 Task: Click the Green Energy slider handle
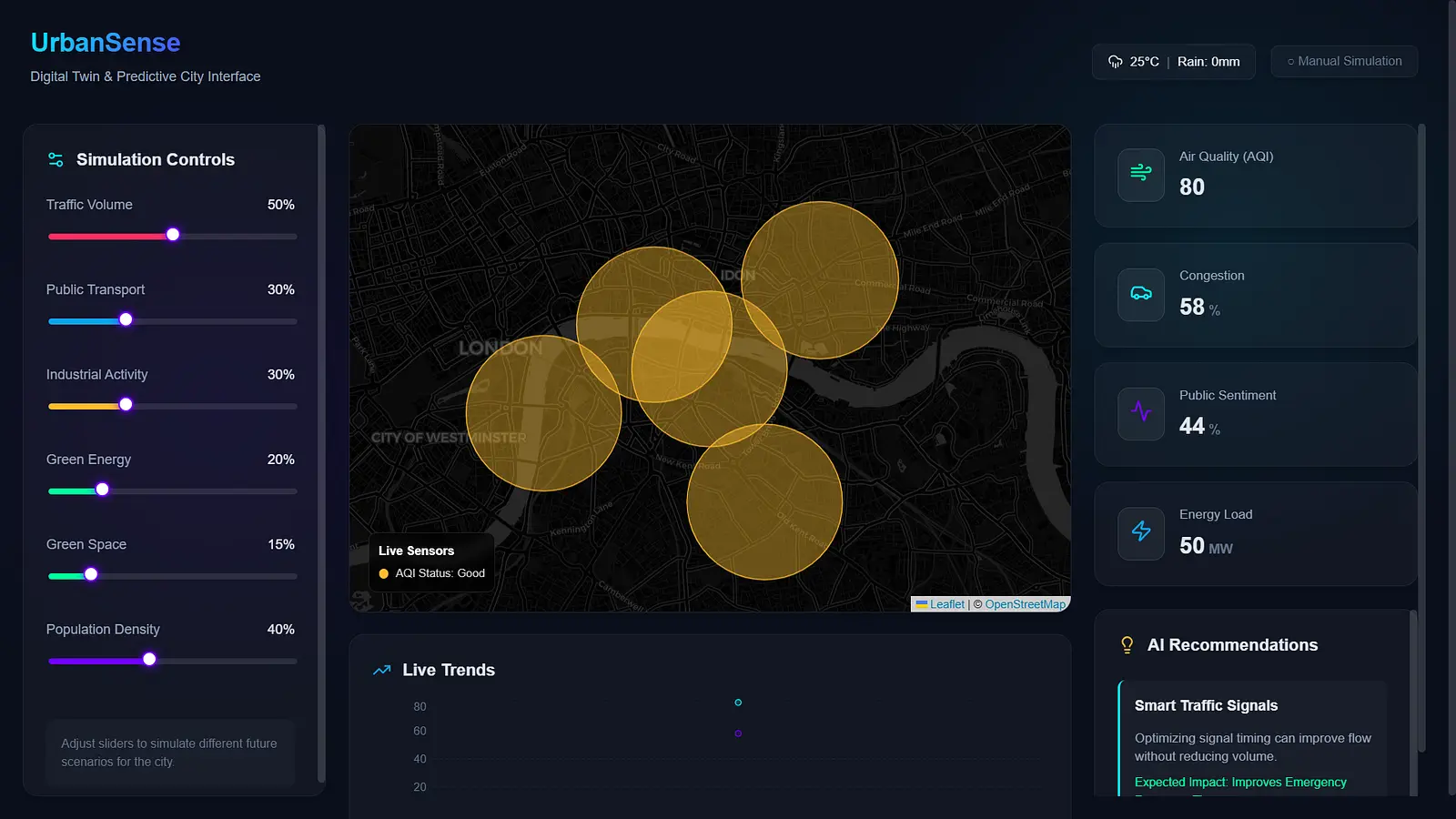coord(103,490)
